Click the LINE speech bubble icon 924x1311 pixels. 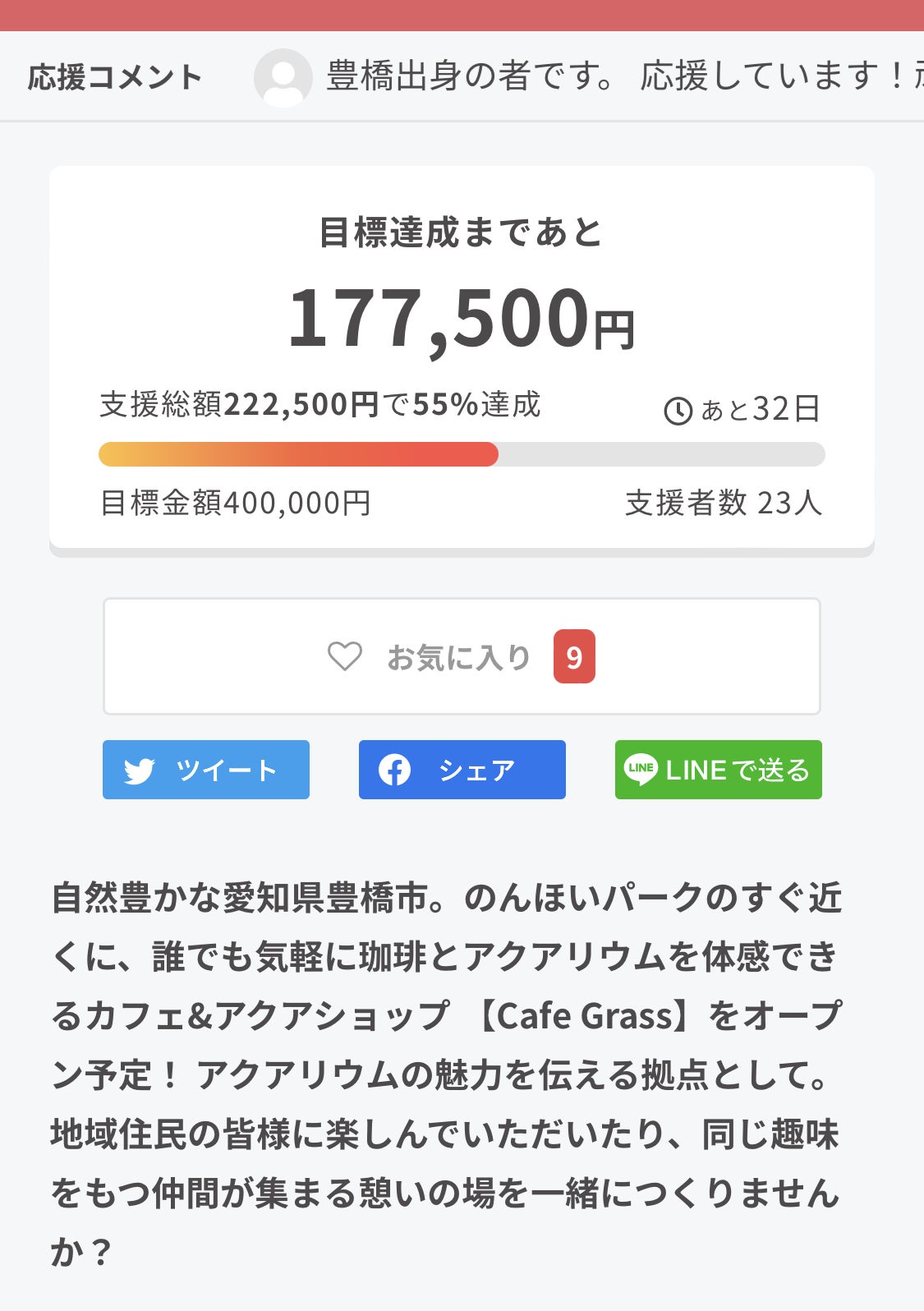(641, 770)
